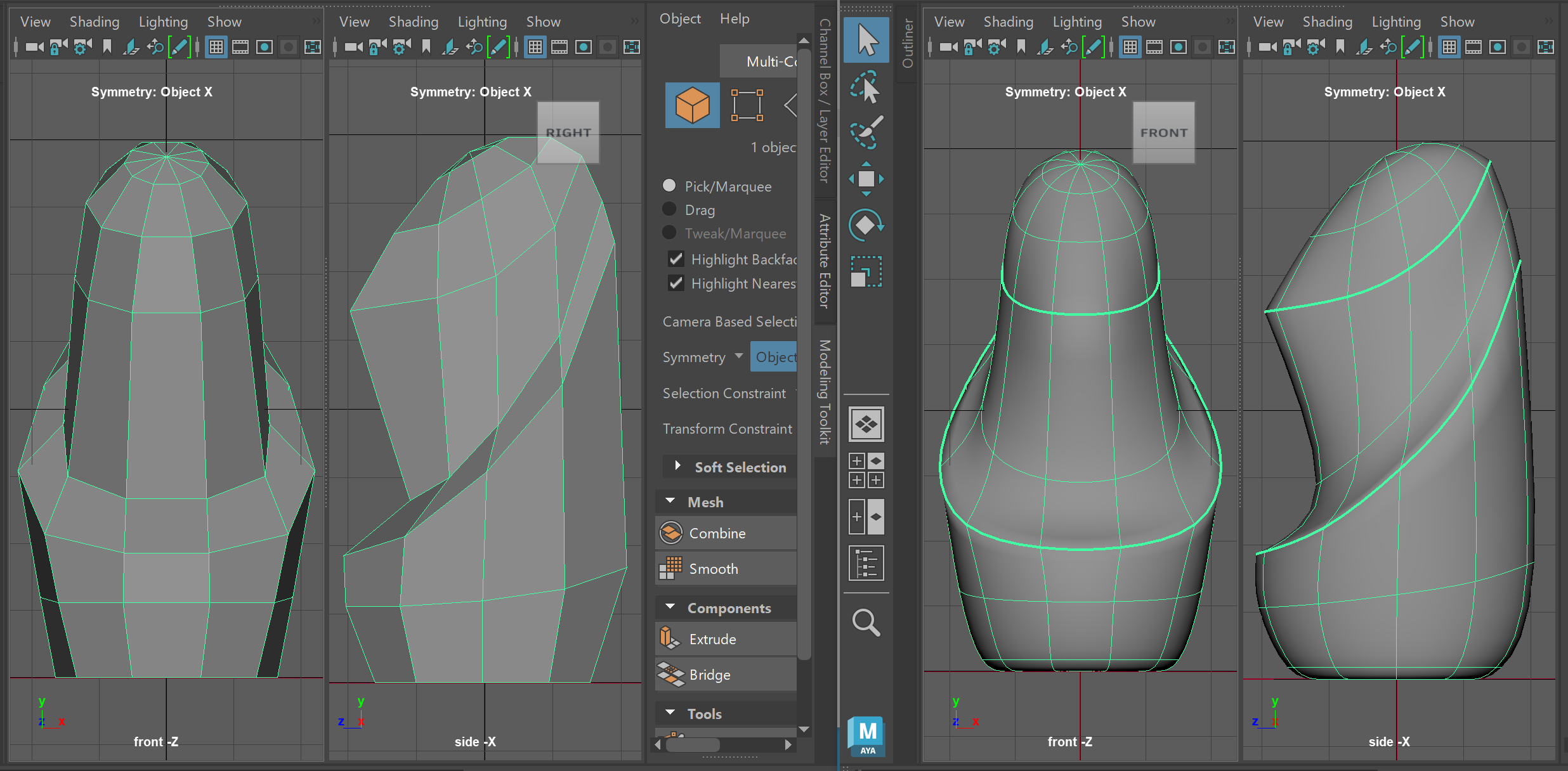Select the Pick/Marquee radio option

pyautogui.click(x=669, y=186)
